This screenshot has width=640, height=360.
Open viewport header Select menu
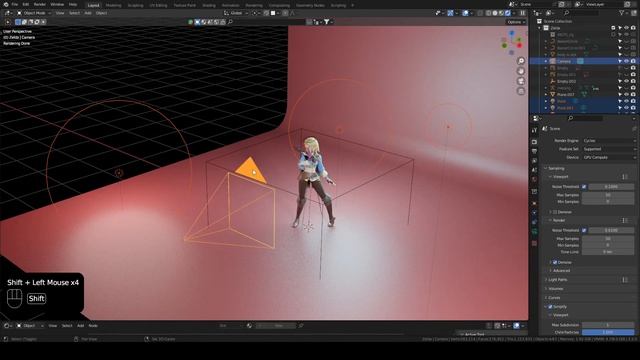pos(74,13)
